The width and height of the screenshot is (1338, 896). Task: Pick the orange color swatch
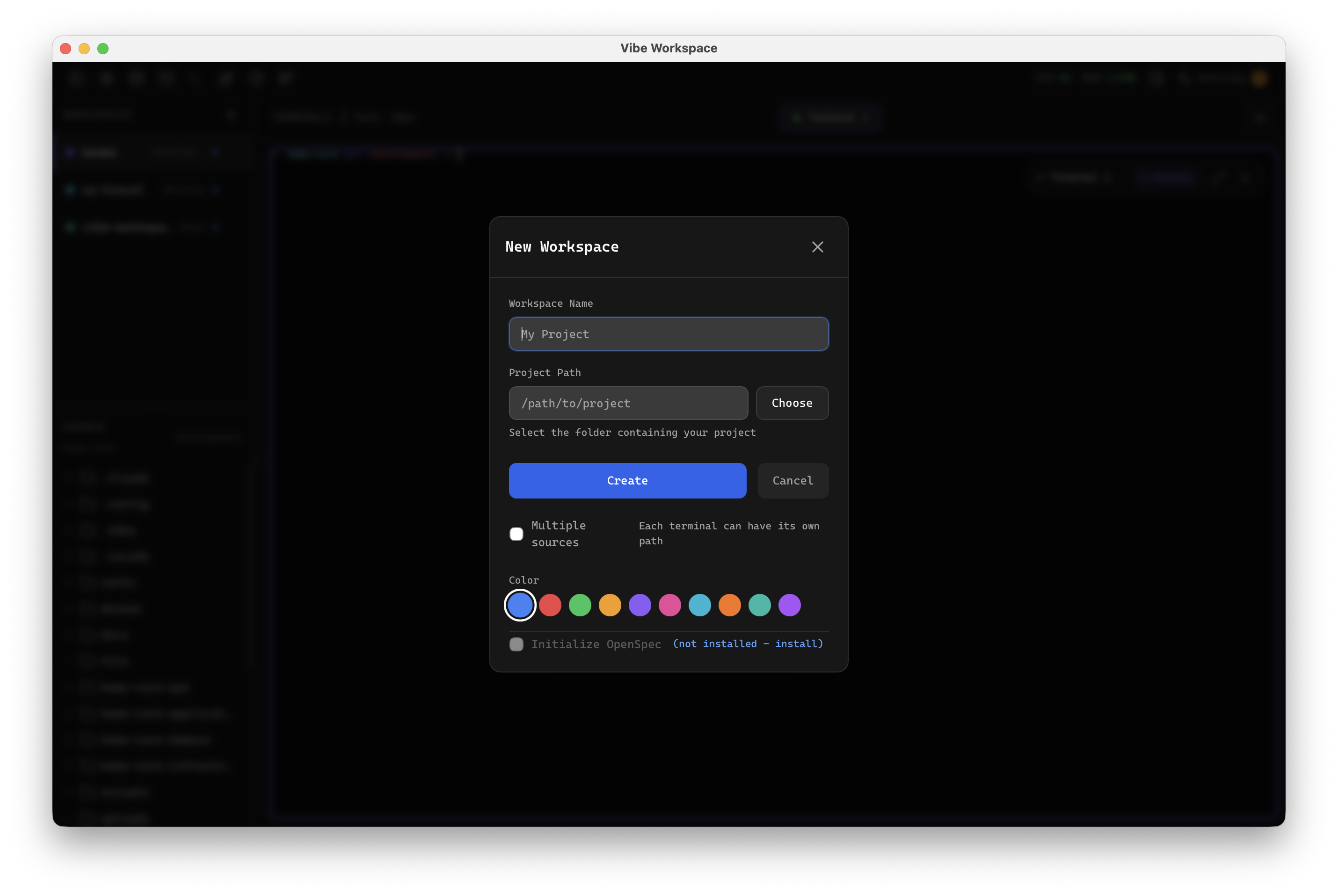tap(729, 605)
